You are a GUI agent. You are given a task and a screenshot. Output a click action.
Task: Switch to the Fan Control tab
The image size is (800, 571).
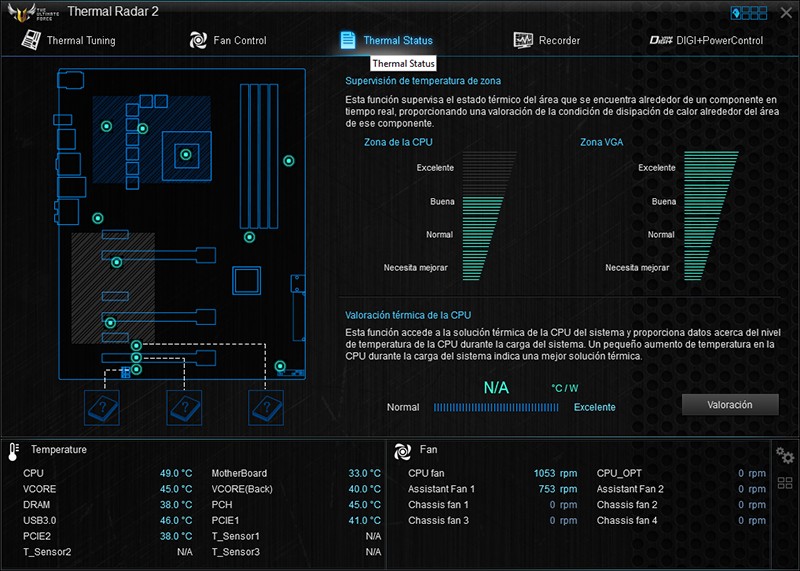[228, 40]
